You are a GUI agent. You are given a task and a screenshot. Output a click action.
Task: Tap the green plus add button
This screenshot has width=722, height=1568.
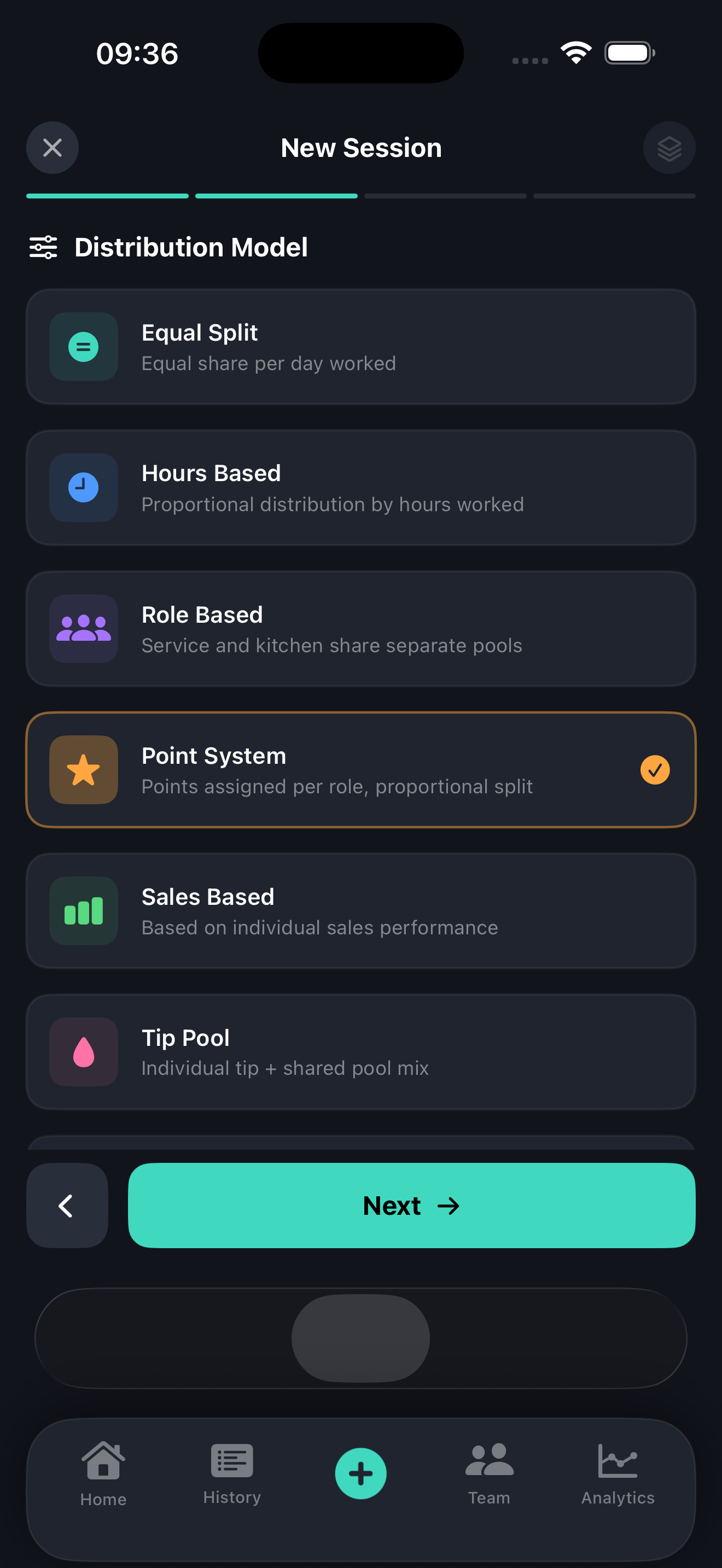(361, 1473)
